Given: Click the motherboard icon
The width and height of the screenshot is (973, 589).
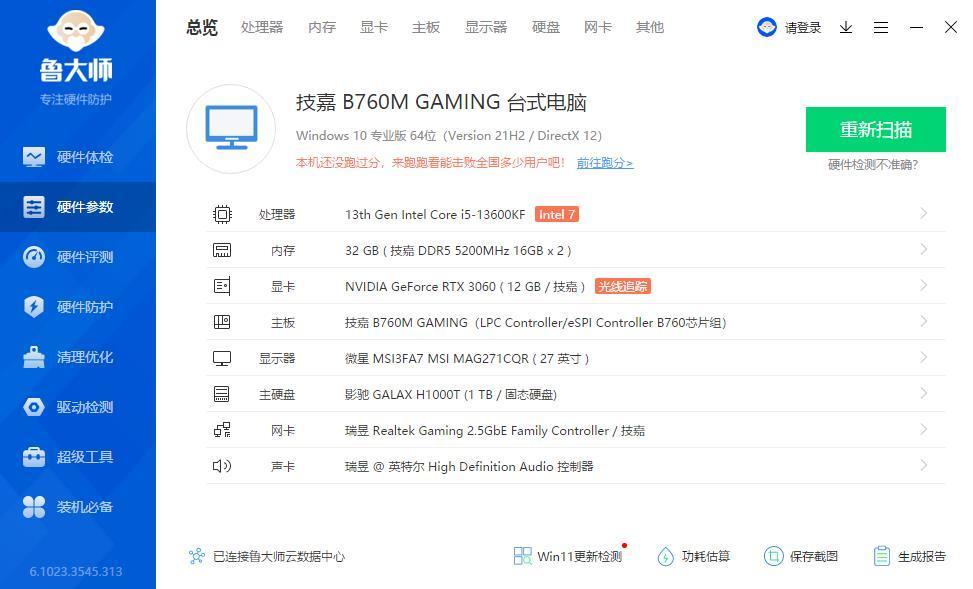Looking at the screenshot, I should click(222, 322).
